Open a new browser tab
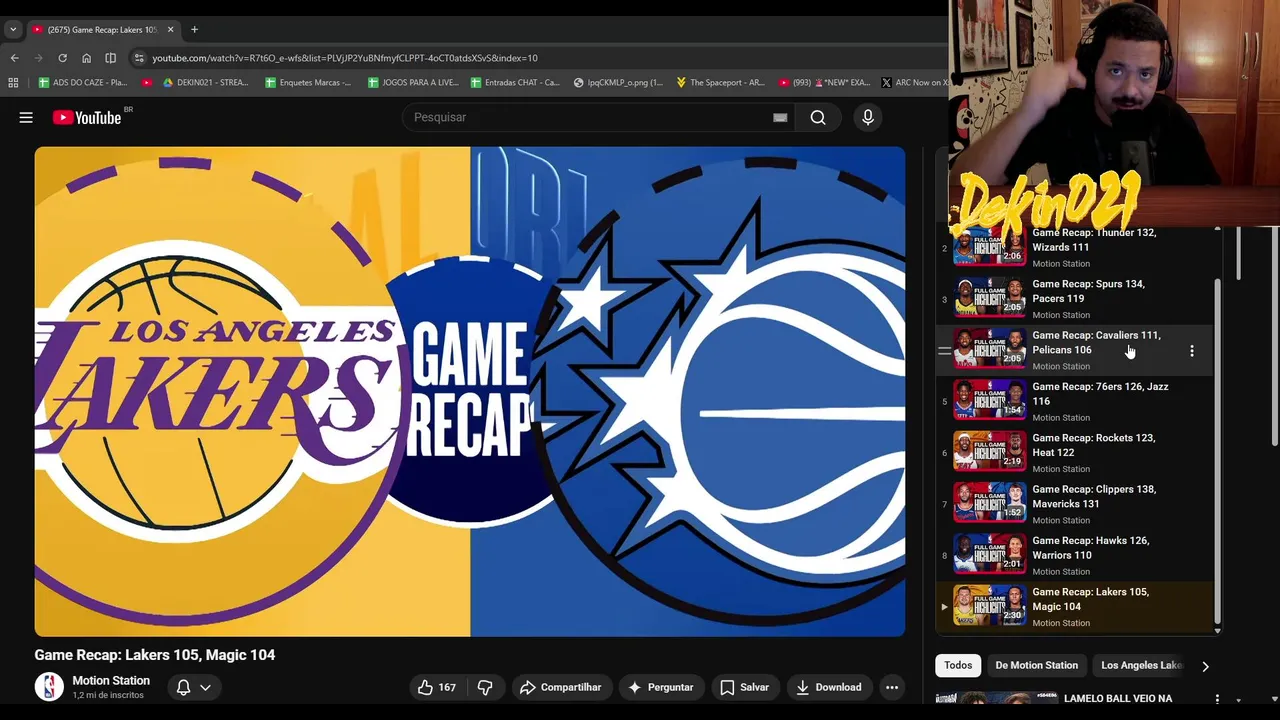Viewport: 1280px width, 720px height. tap(194, 29)
